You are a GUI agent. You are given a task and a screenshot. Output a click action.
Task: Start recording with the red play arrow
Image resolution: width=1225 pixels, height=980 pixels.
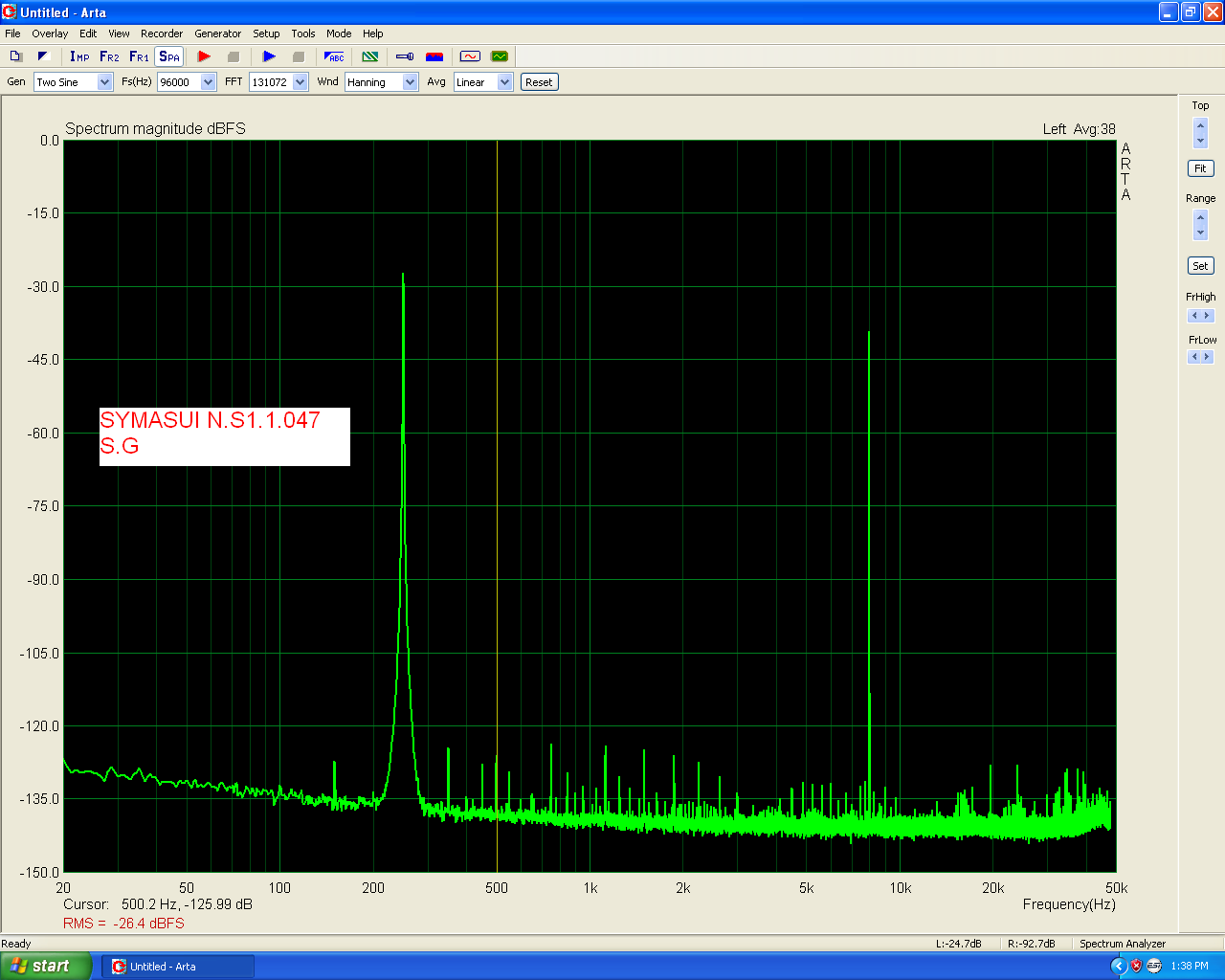204,56
